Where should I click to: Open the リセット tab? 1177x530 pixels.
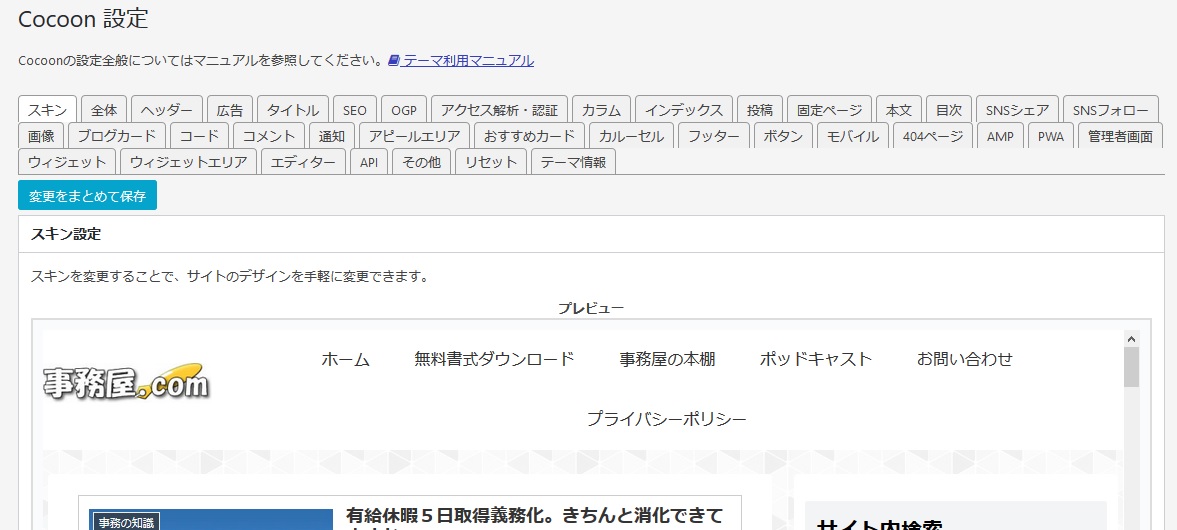point(491,161)
